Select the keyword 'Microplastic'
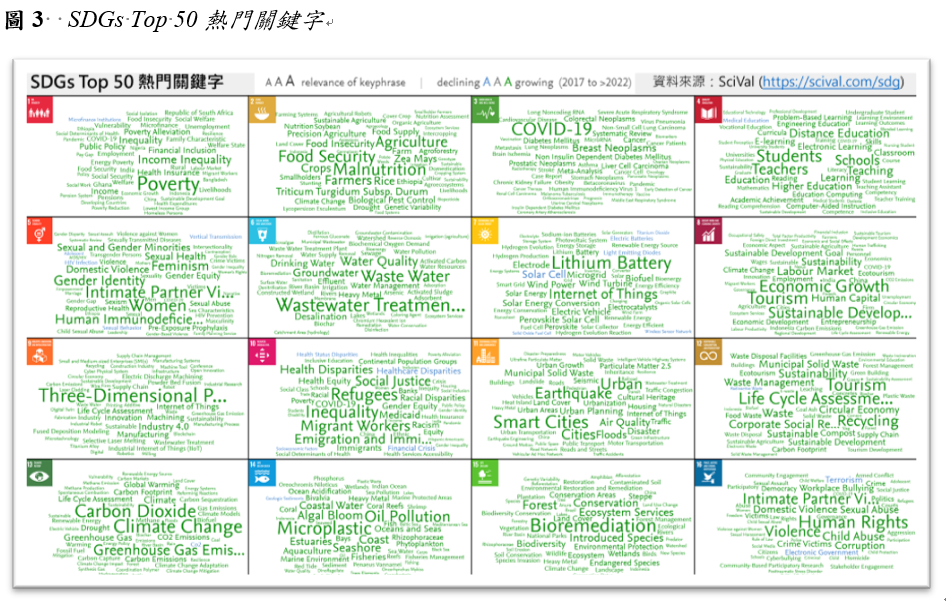This screenshot has height=606, width=946. pyautogui.click(x=325, y=528)
